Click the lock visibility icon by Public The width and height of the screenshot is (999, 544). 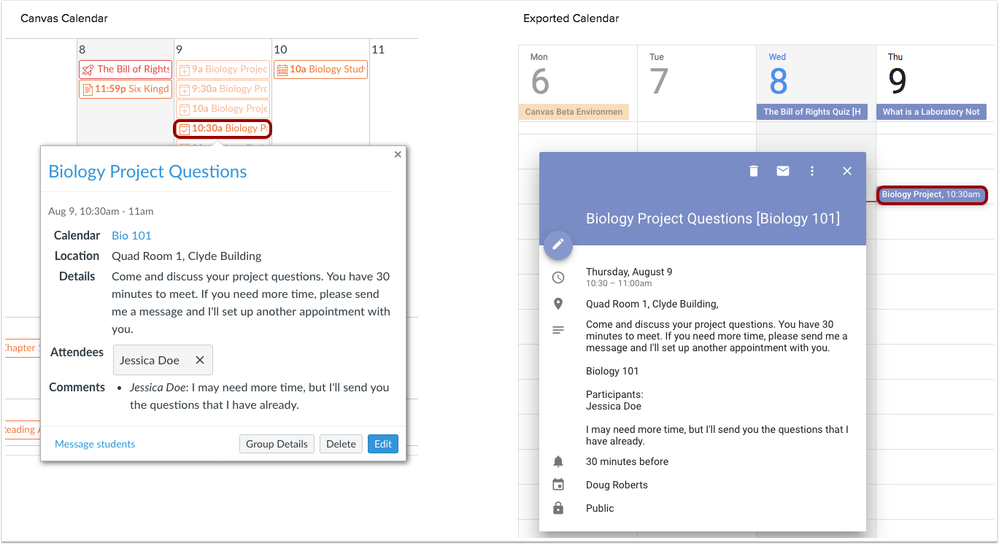[558, 508]
